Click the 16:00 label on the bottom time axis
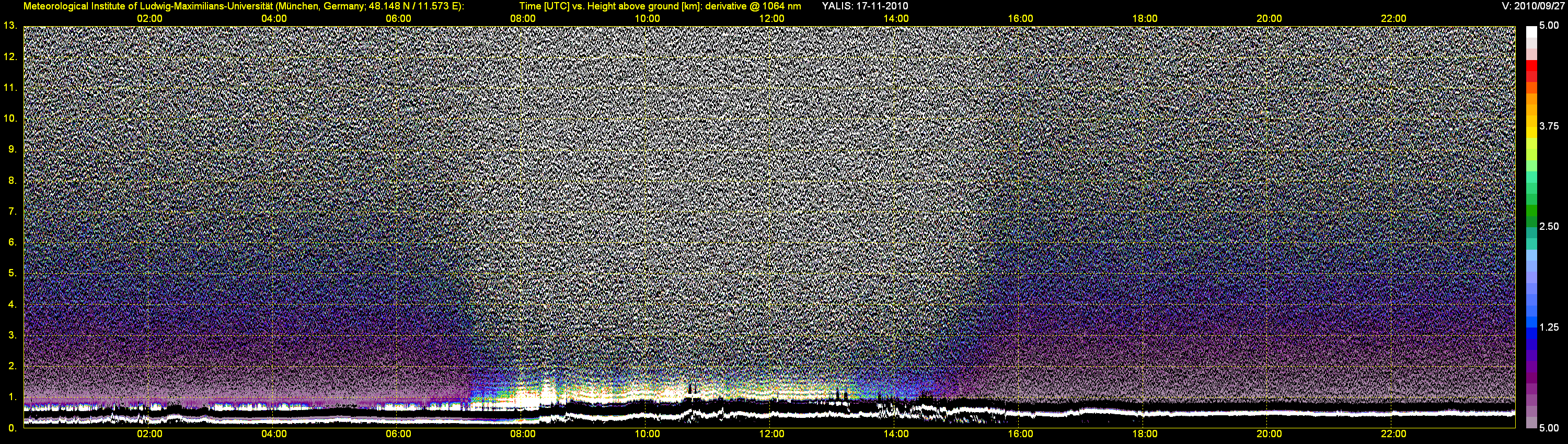 pos(1020,434)
